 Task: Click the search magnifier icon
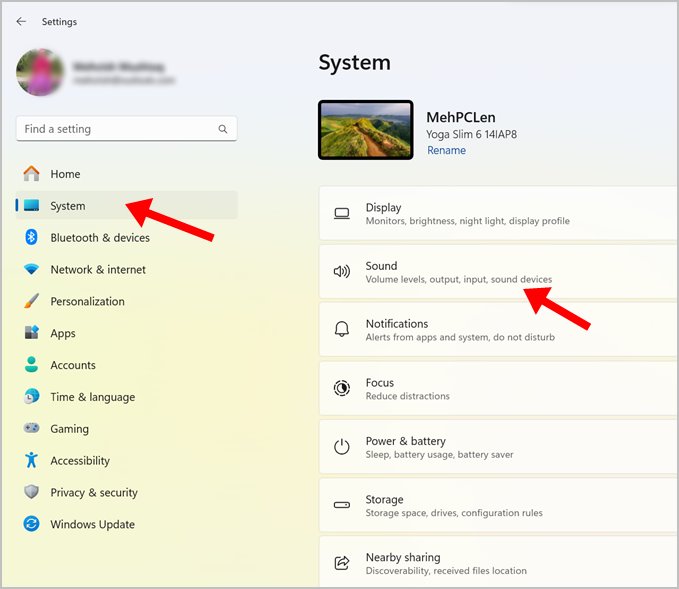tap(223, 129)
